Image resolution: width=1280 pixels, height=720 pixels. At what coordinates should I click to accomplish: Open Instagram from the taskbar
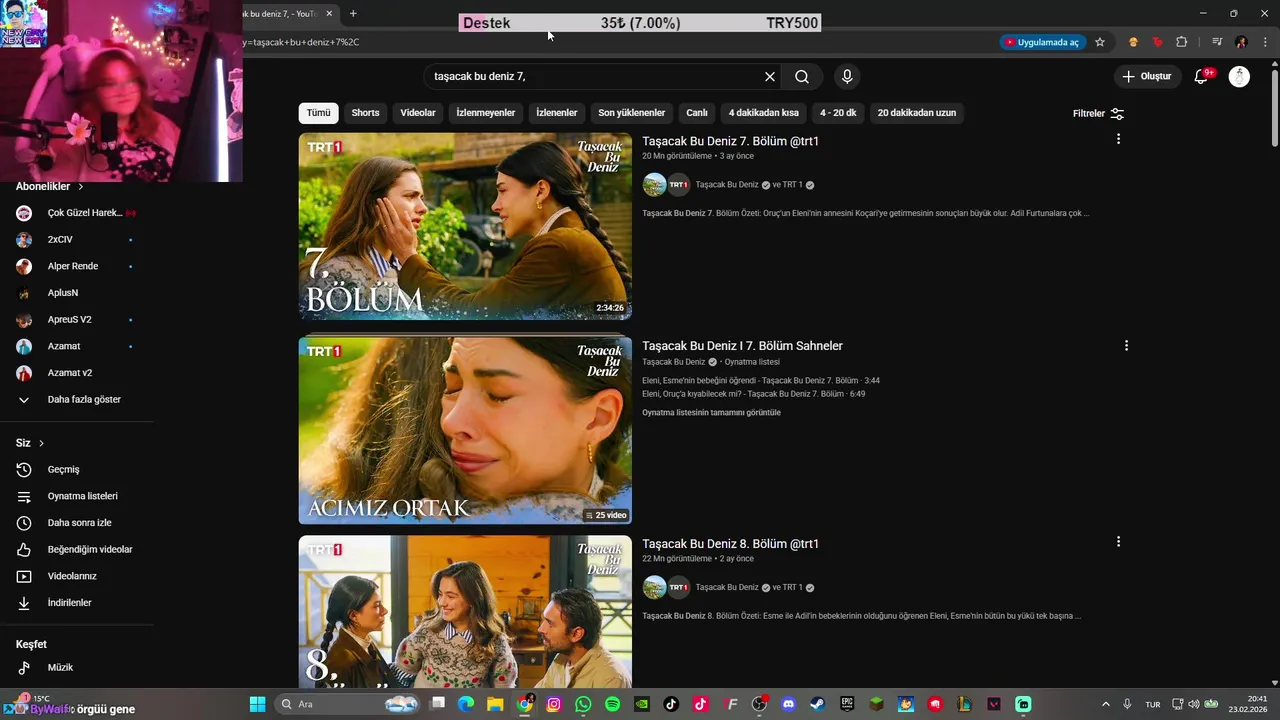coord(554,704)
